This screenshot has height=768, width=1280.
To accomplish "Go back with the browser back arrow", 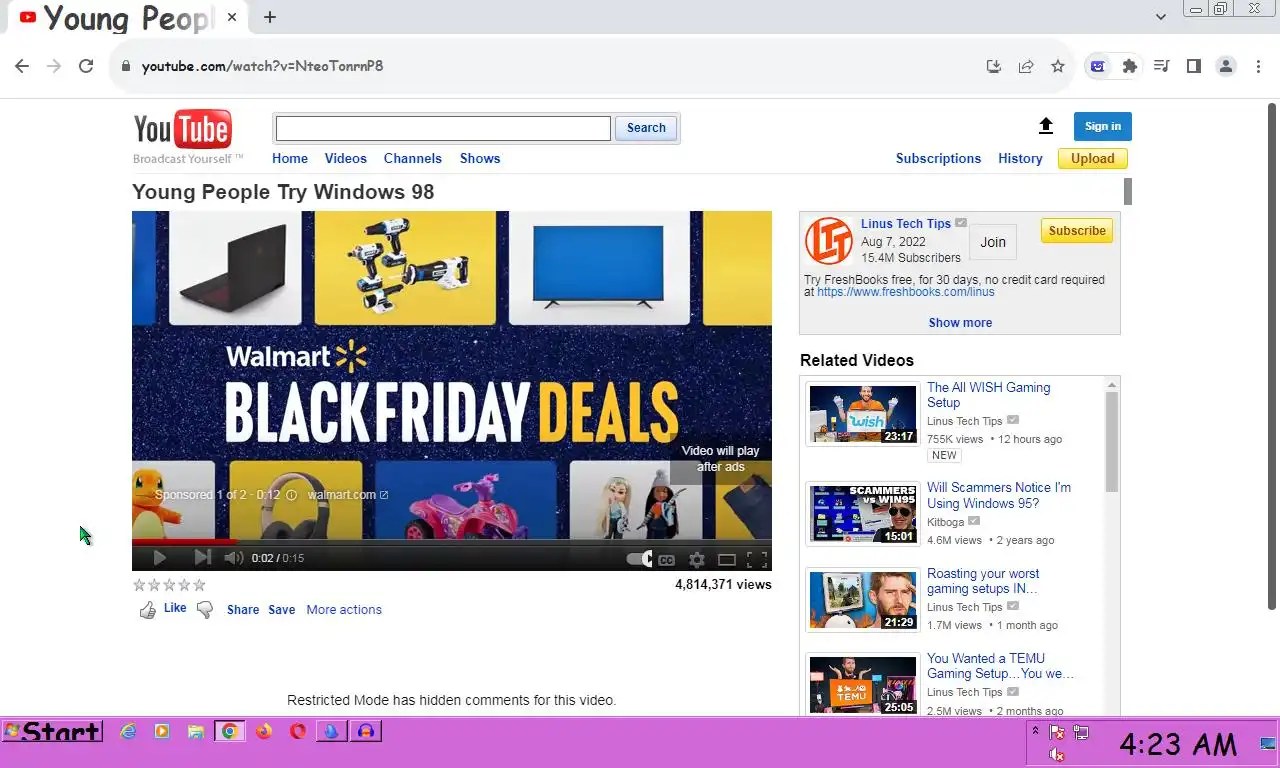I will point(22,66).
